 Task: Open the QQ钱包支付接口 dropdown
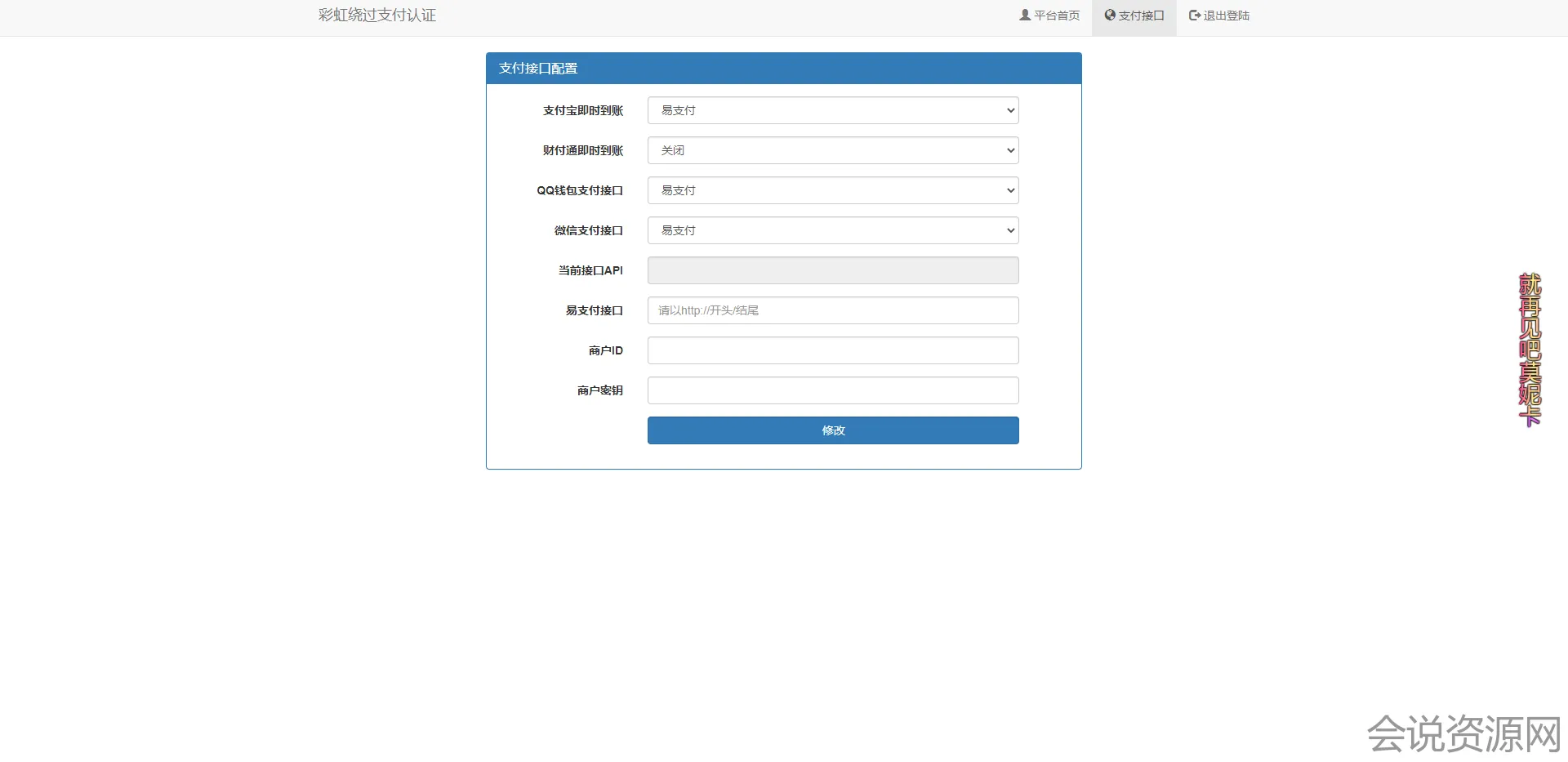(832, 190)
